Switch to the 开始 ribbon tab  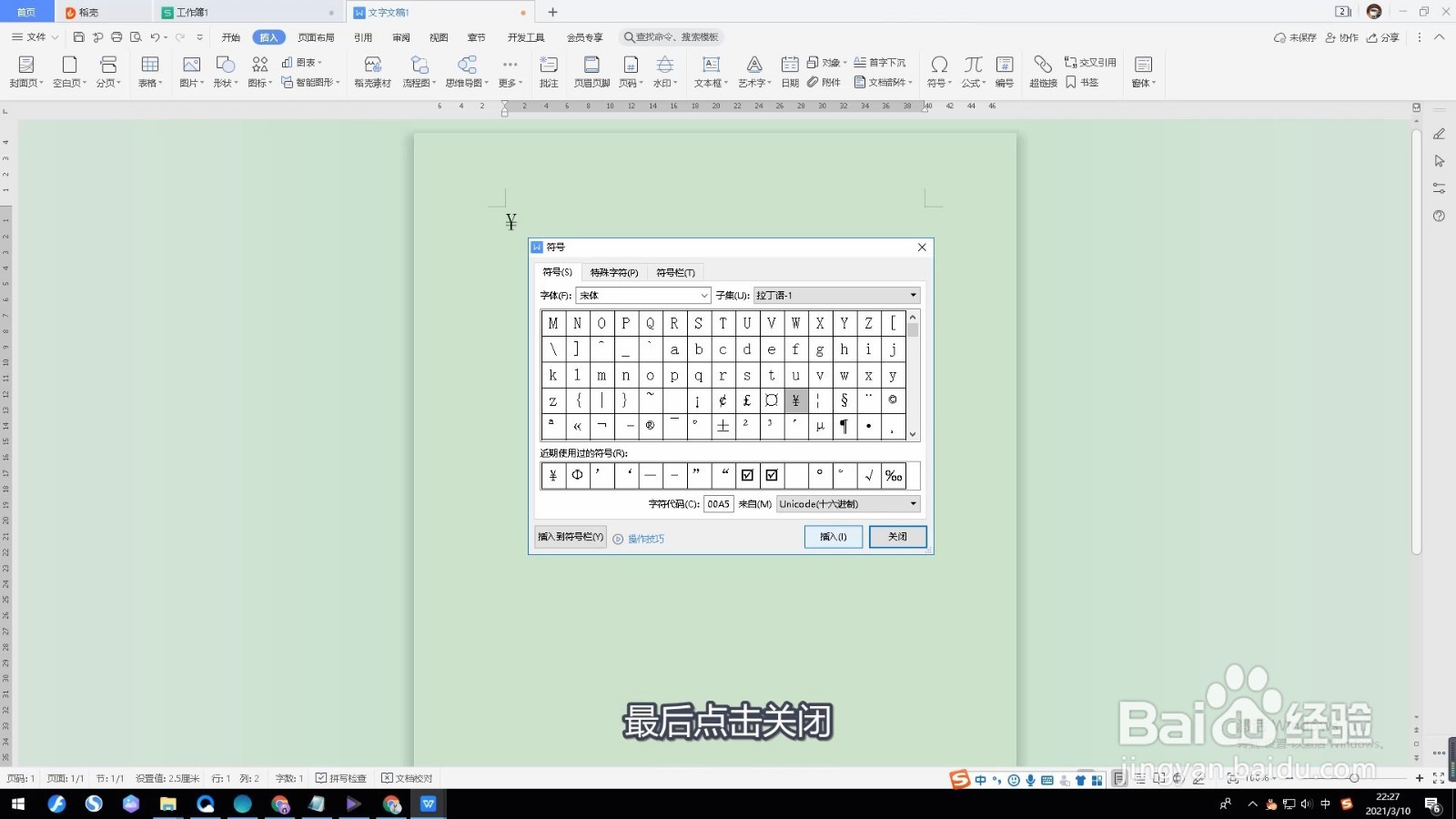[231, 37]
